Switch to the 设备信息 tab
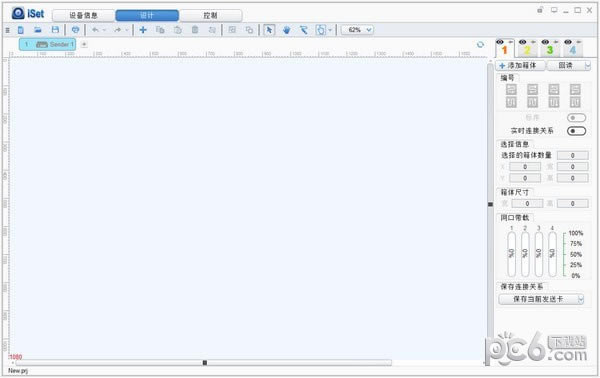 [83, 16]
